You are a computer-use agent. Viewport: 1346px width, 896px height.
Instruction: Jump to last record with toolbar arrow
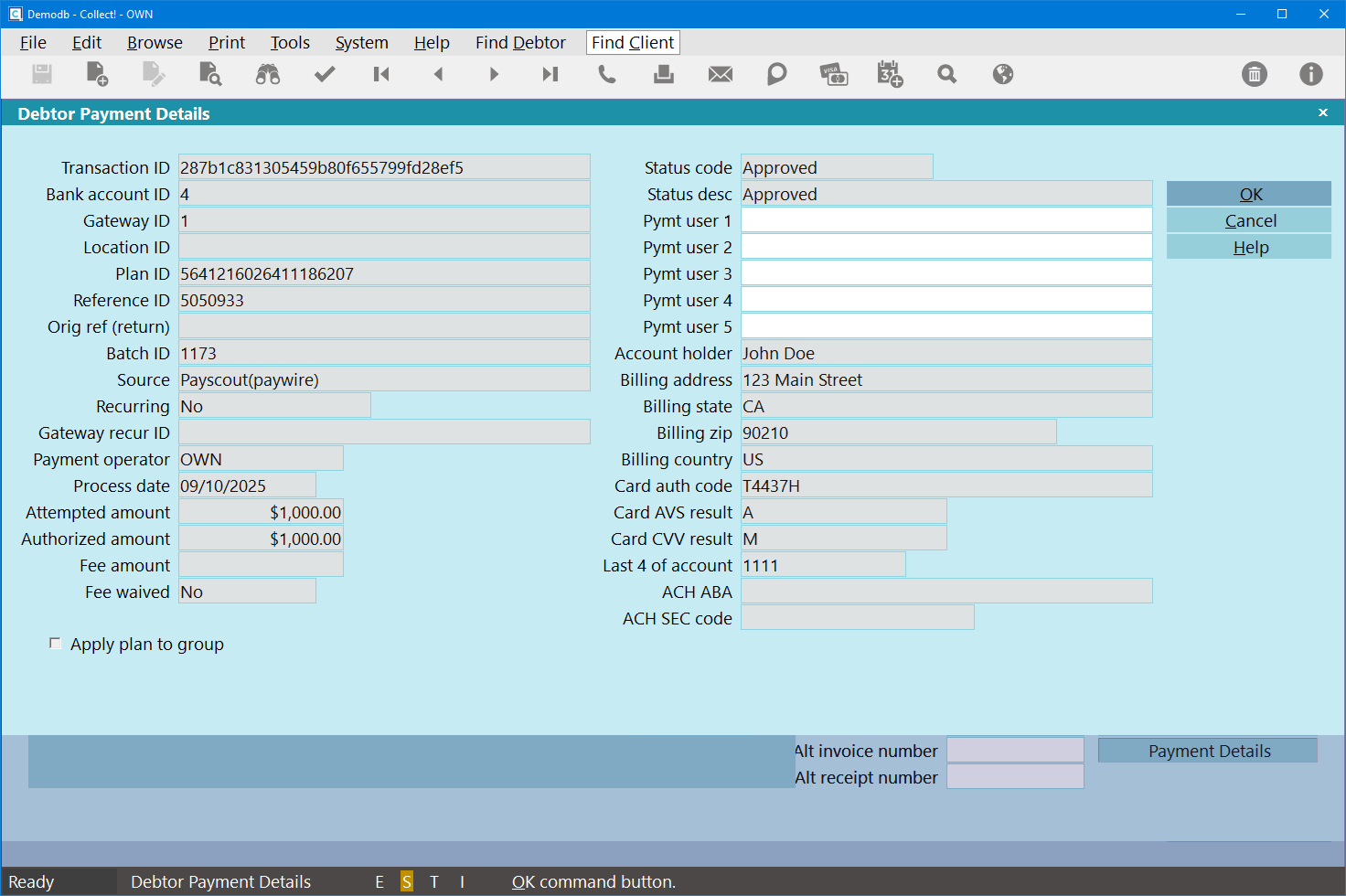[x=550, y=75]
